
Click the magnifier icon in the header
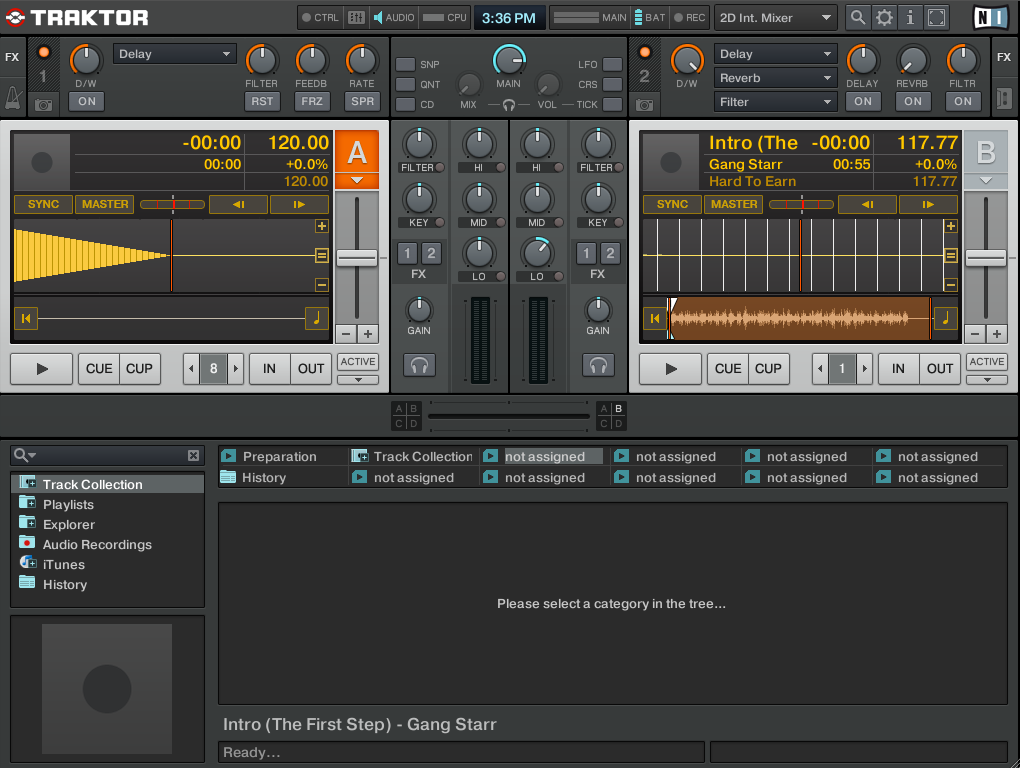(x=858, y=17)
